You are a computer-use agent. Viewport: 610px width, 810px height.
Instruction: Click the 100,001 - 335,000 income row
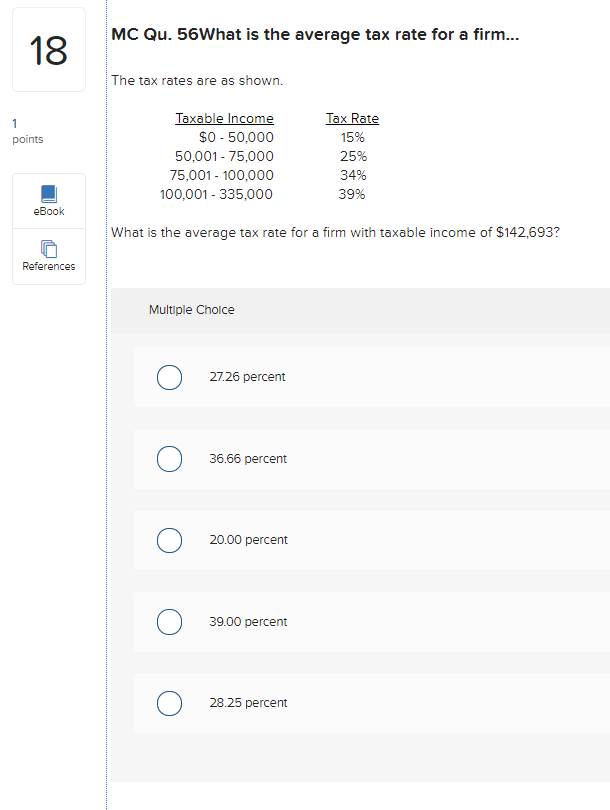tap(216, 194)
